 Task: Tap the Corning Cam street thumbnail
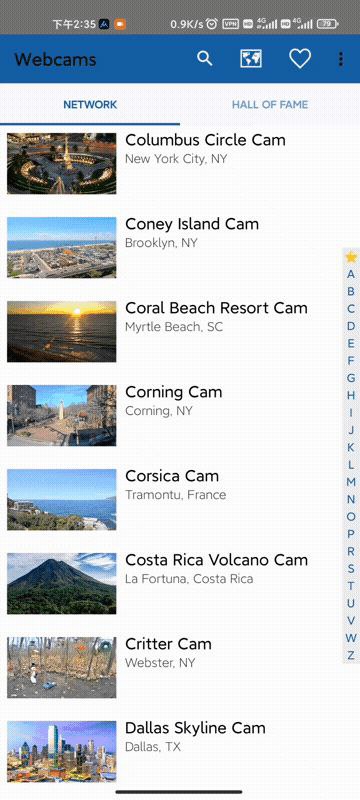(62, 415)
